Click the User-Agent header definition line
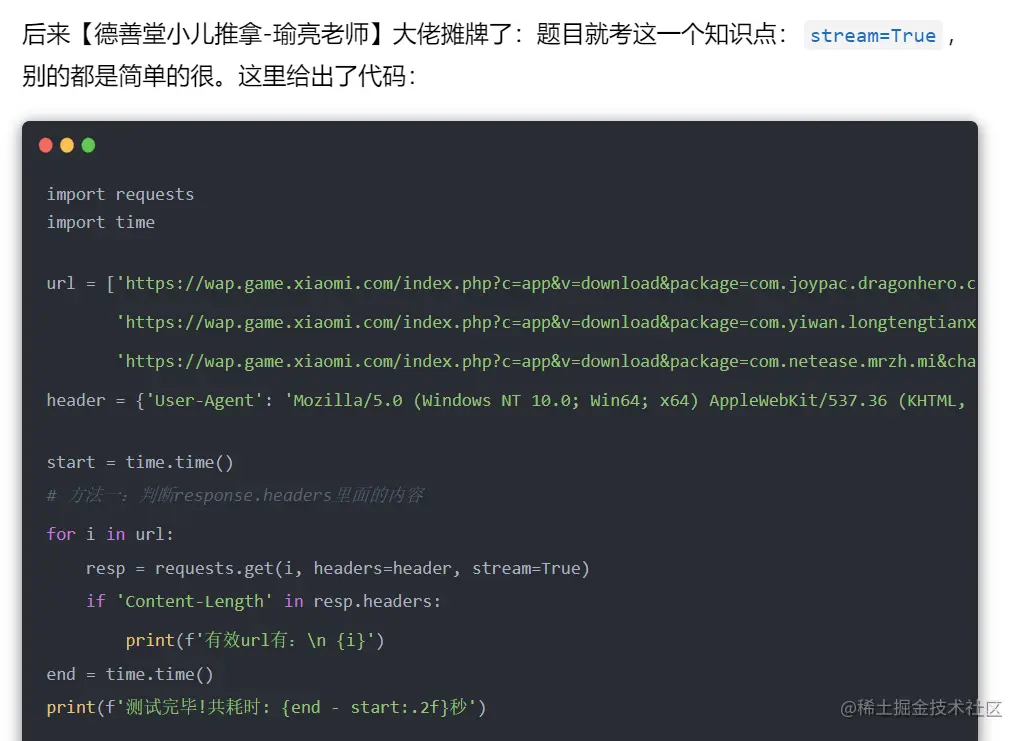This screenshot has width=1024, height=741. (x=500, y=400)
